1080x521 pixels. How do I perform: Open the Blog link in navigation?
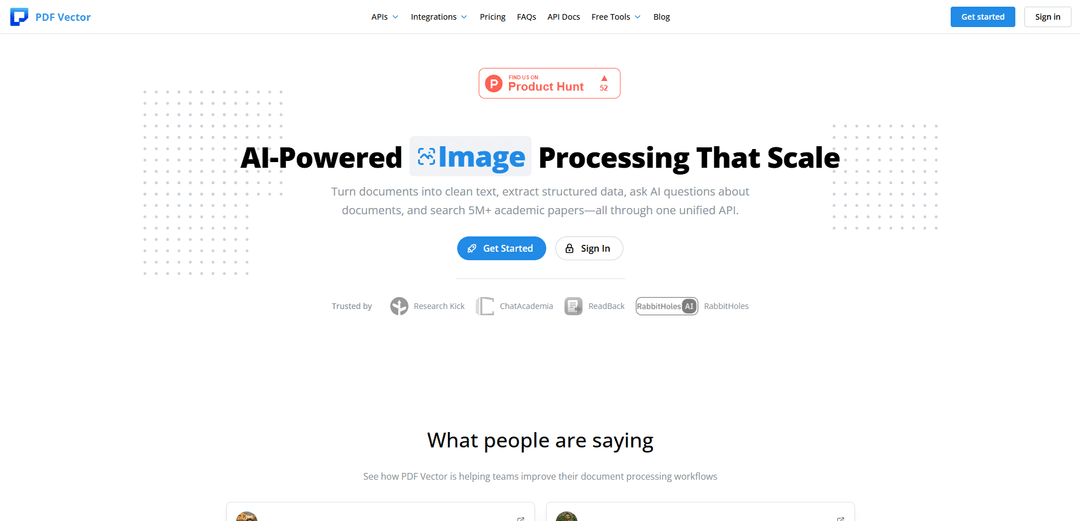(661, 17)
